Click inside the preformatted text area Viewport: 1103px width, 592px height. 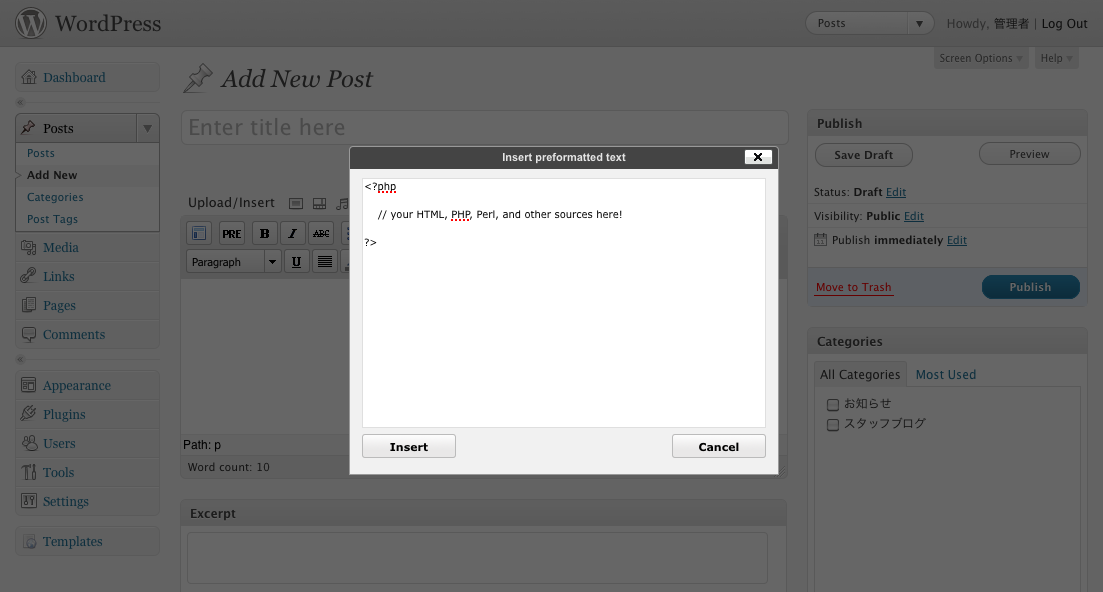[563, 302]
